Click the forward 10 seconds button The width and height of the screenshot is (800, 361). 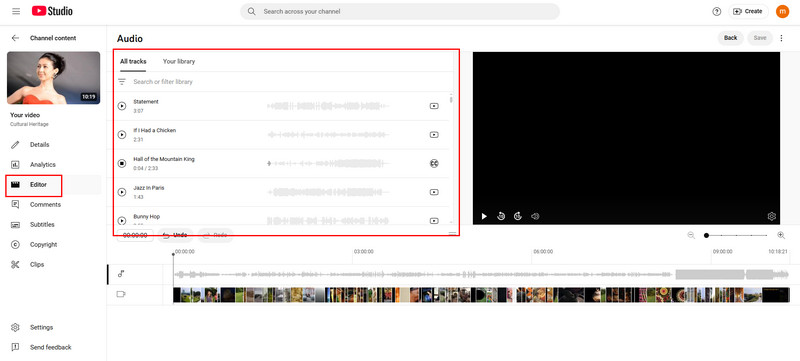pyautogui.click(x=518, y=216)
